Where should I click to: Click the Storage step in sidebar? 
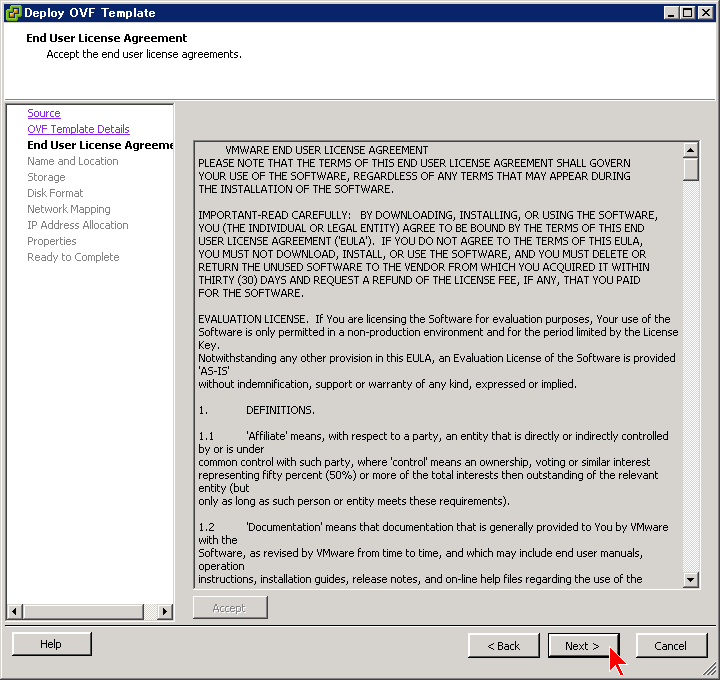(46, 177)
